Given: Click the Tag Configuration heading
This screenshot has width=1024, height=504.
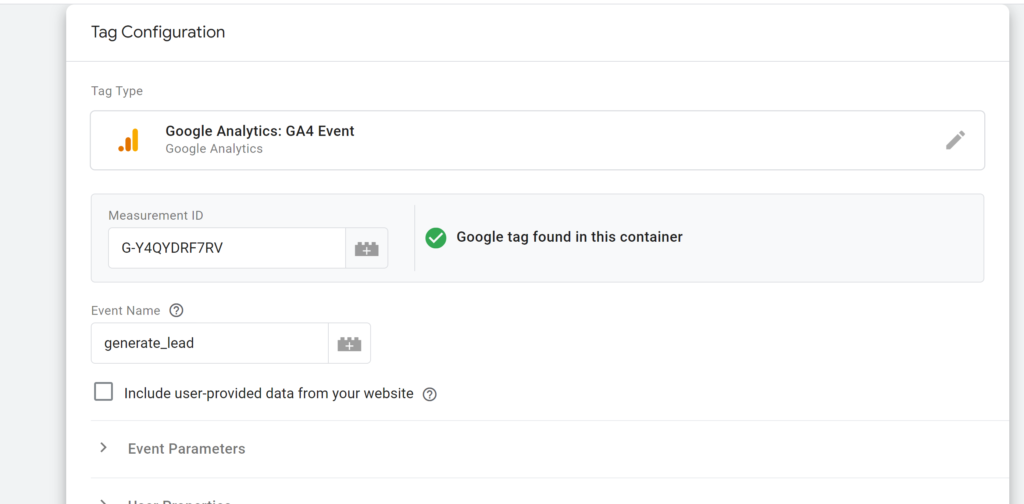Looking at the screenshot, I should click(158, 32).
